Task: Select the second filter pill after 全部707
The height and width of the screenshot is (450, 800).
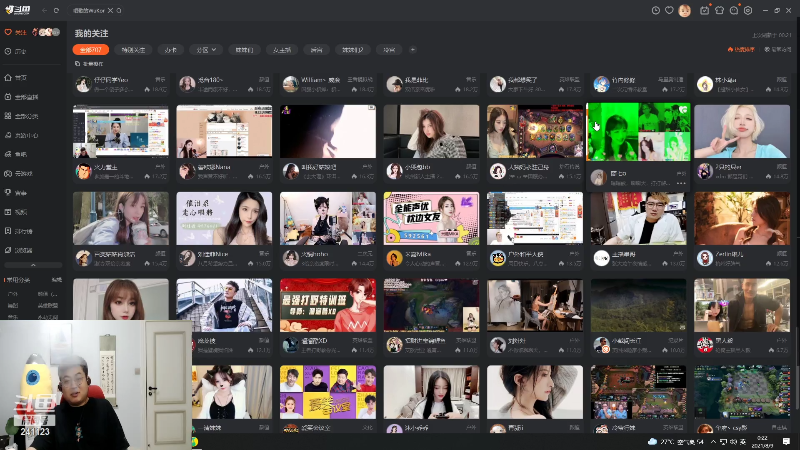Action: tap(133, 49)
